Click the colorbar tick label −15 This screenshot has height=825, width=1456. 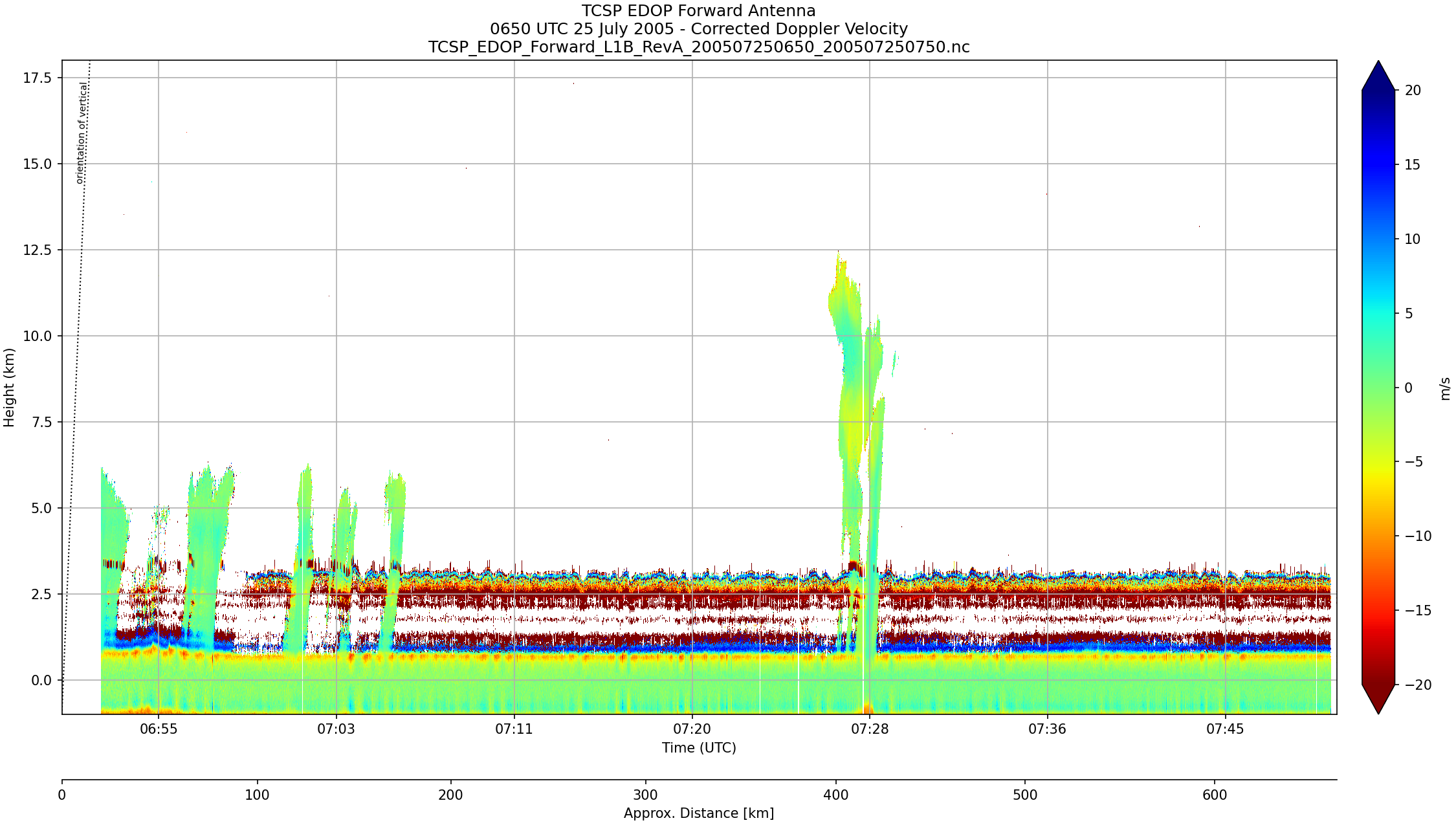(1418, 611)
